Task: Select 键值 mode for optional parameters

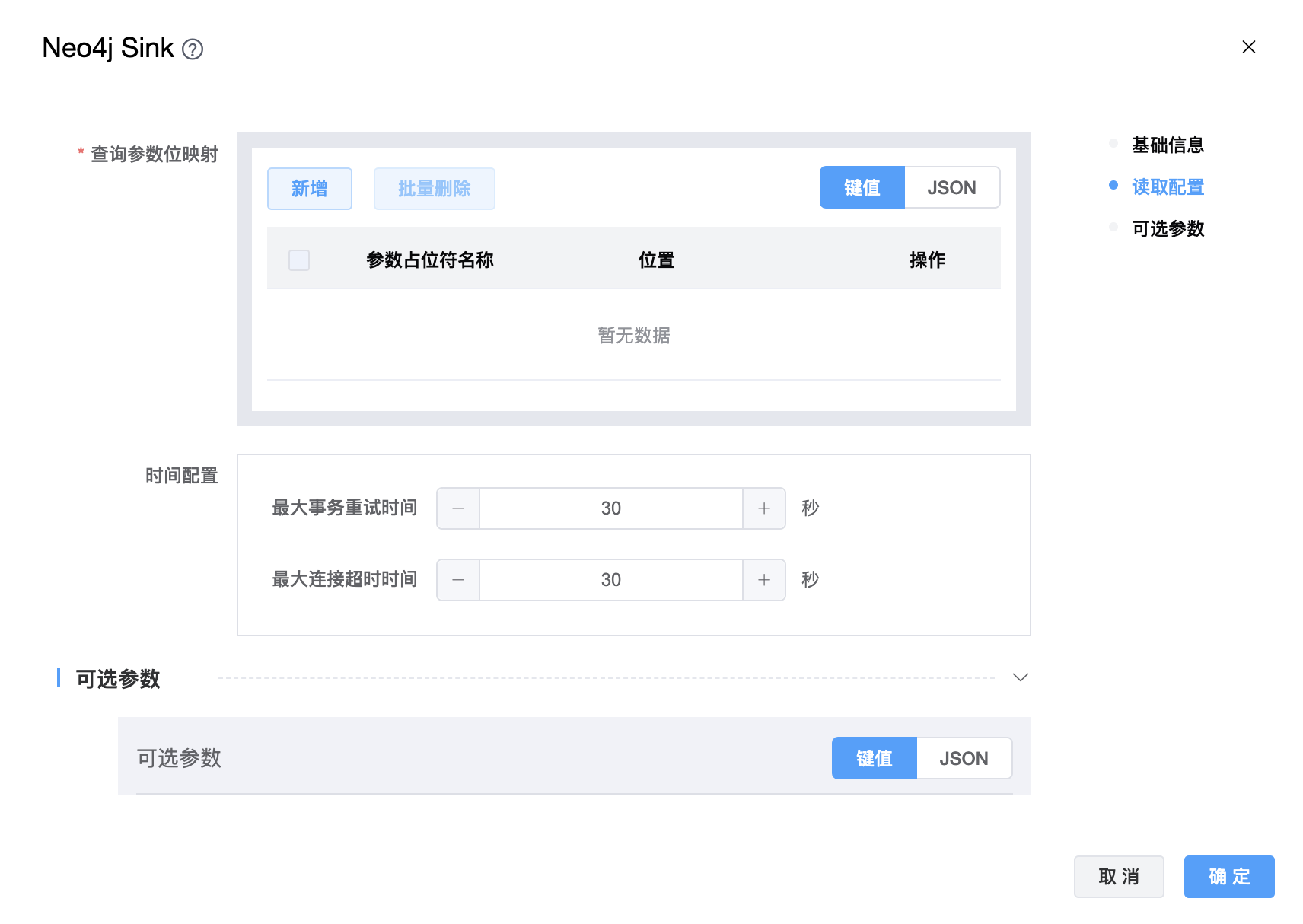Action: pos(874,759)
